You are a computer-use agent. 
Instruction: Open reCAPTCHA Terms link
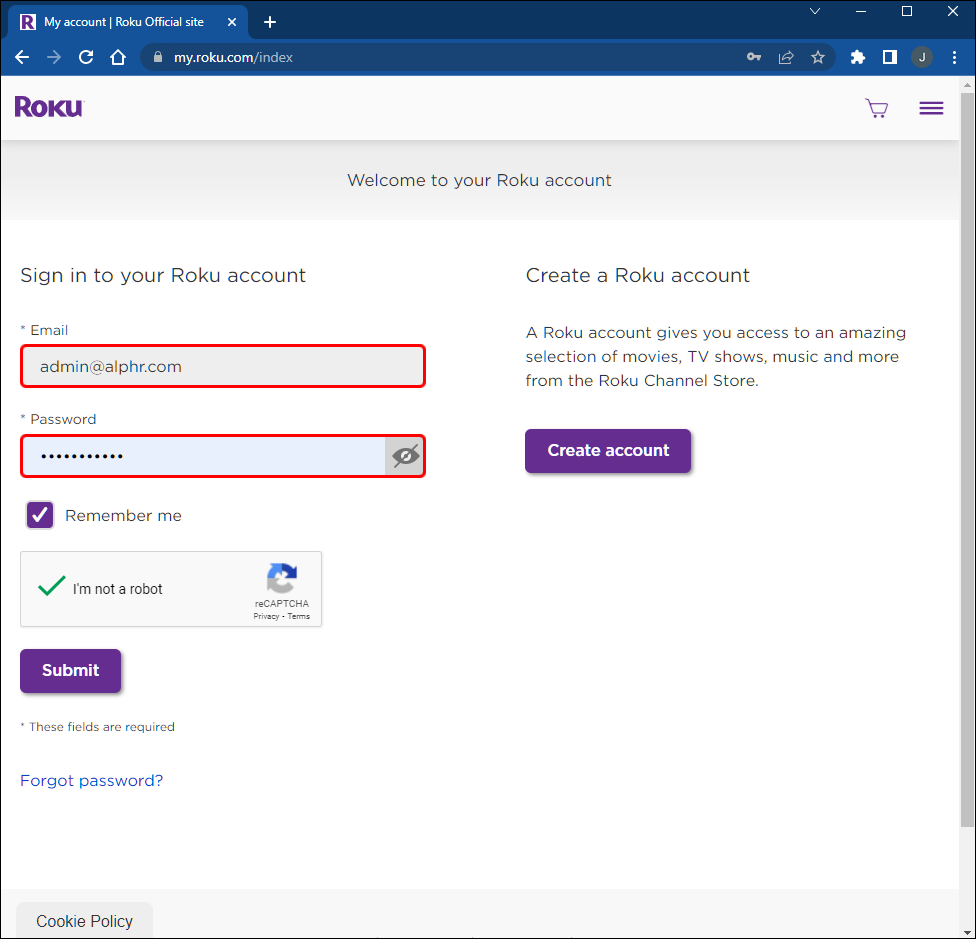299,616
